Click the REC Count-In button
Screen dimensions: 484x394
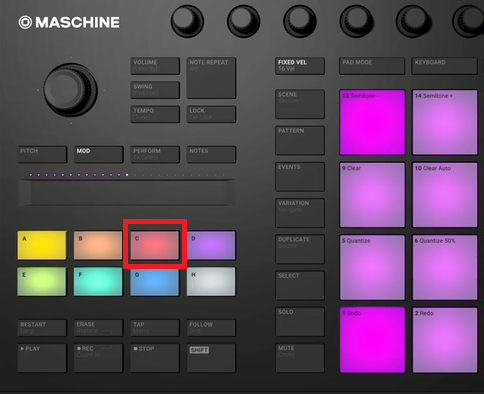[99, 358]
